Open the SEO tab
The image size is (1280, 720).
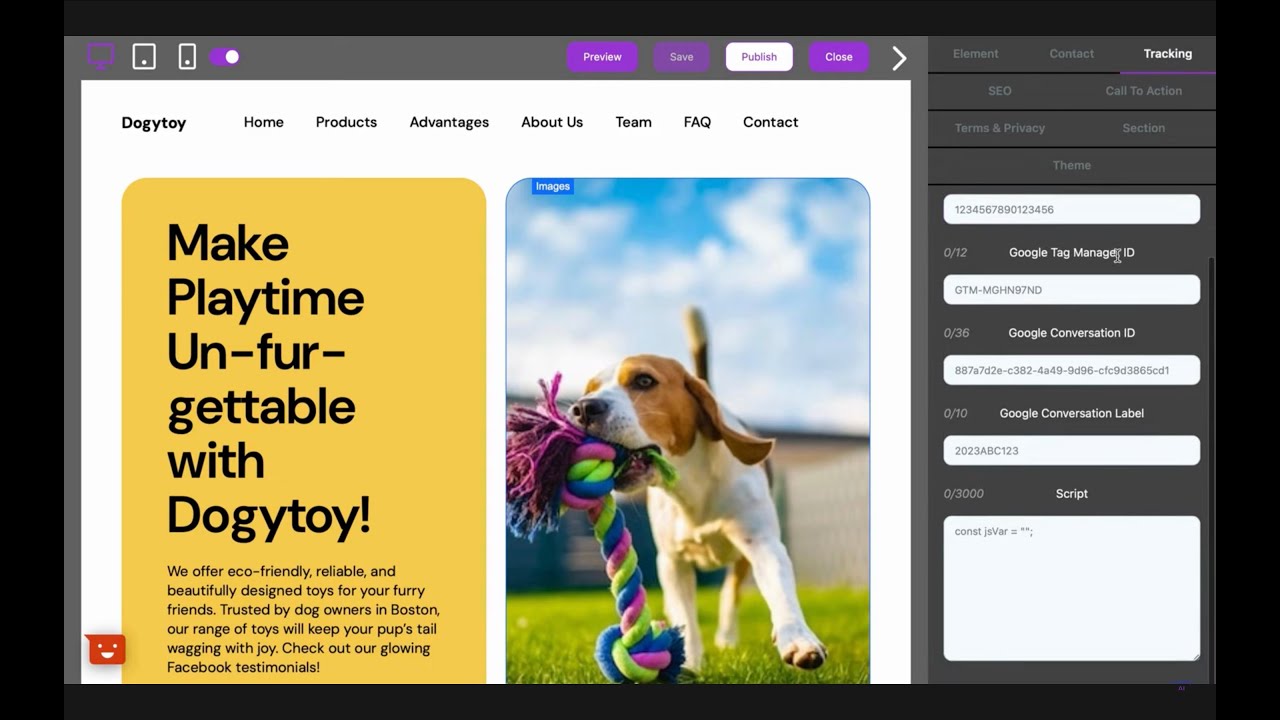coord(1000,91)
